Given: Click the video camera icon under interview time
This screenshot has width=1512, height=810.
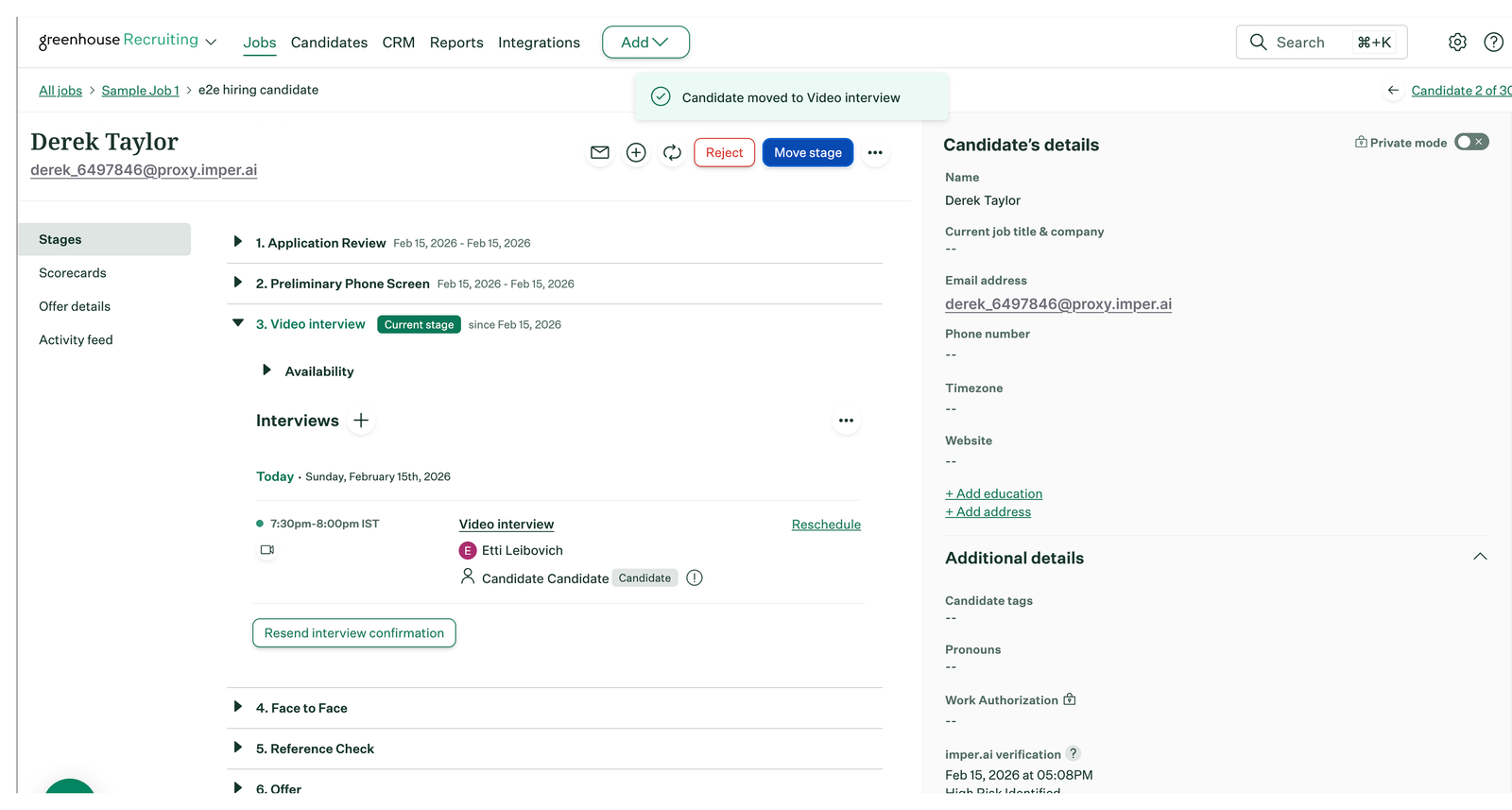Looking at the screenshot, I should [267, 549].
